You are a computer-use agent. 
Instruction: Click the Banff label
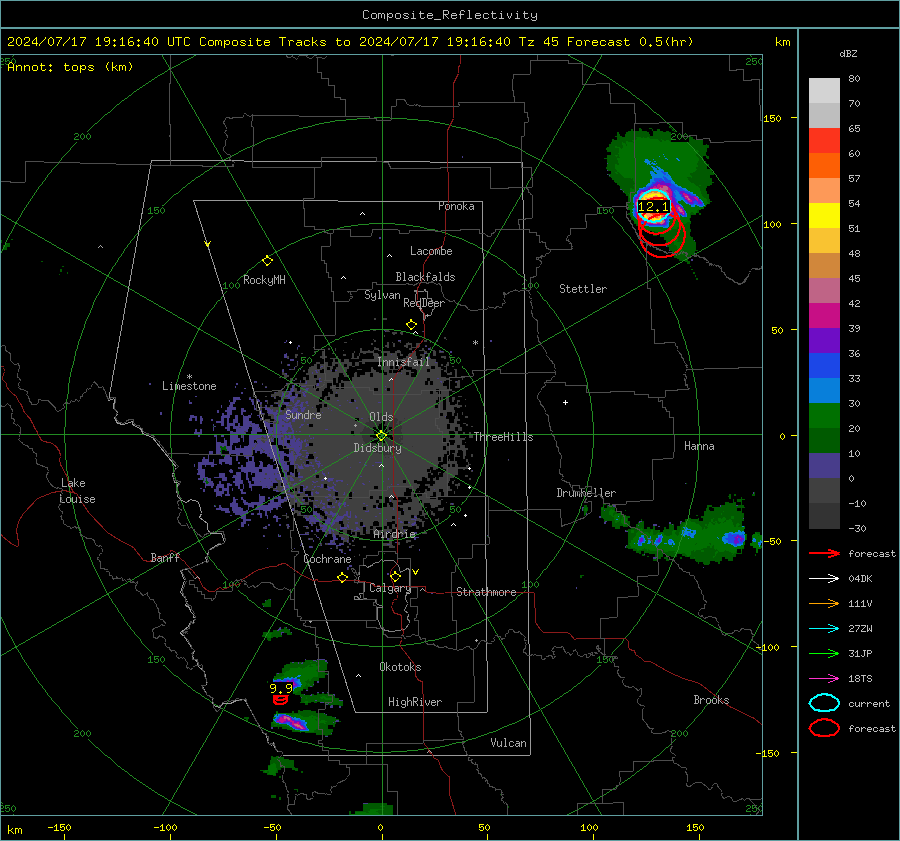pyautogui.click(x=165, y=557)
